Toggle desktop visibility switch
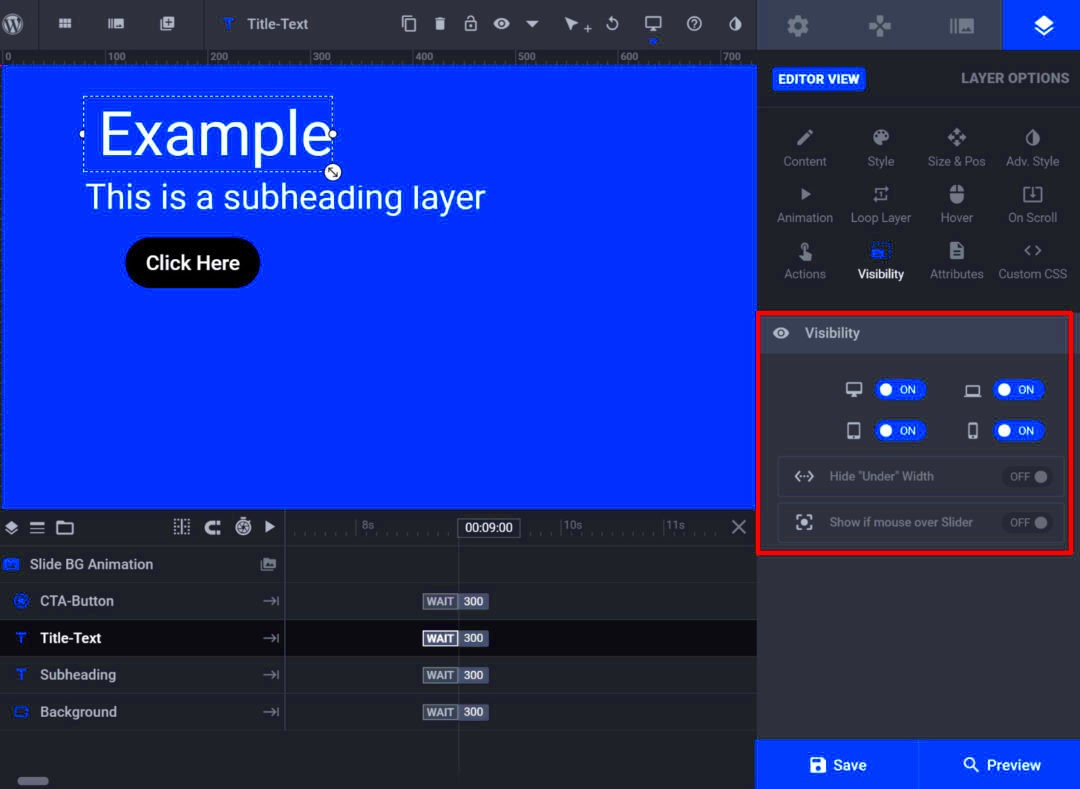 click(900, 390)
